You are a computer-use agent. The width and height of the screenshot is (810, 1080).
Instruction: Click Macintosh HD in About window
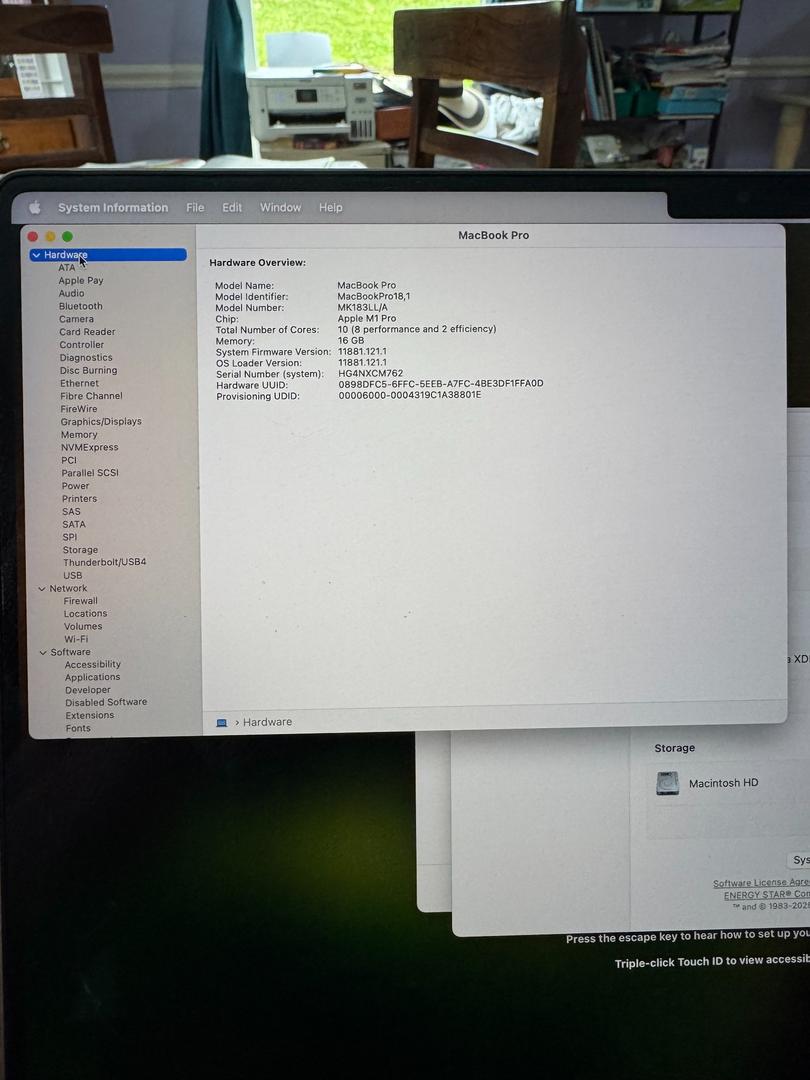click(x=723, y=783)
